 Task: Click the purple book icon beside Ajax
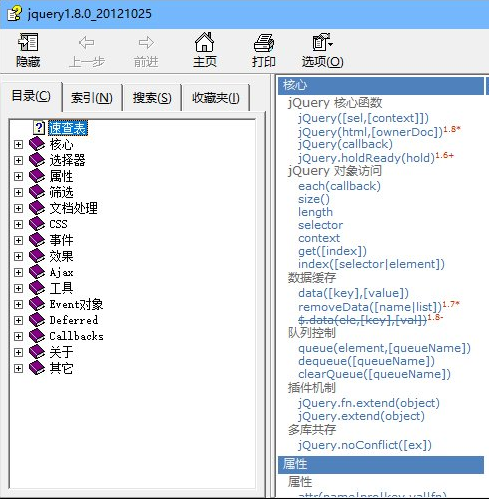tap(37, 272)
